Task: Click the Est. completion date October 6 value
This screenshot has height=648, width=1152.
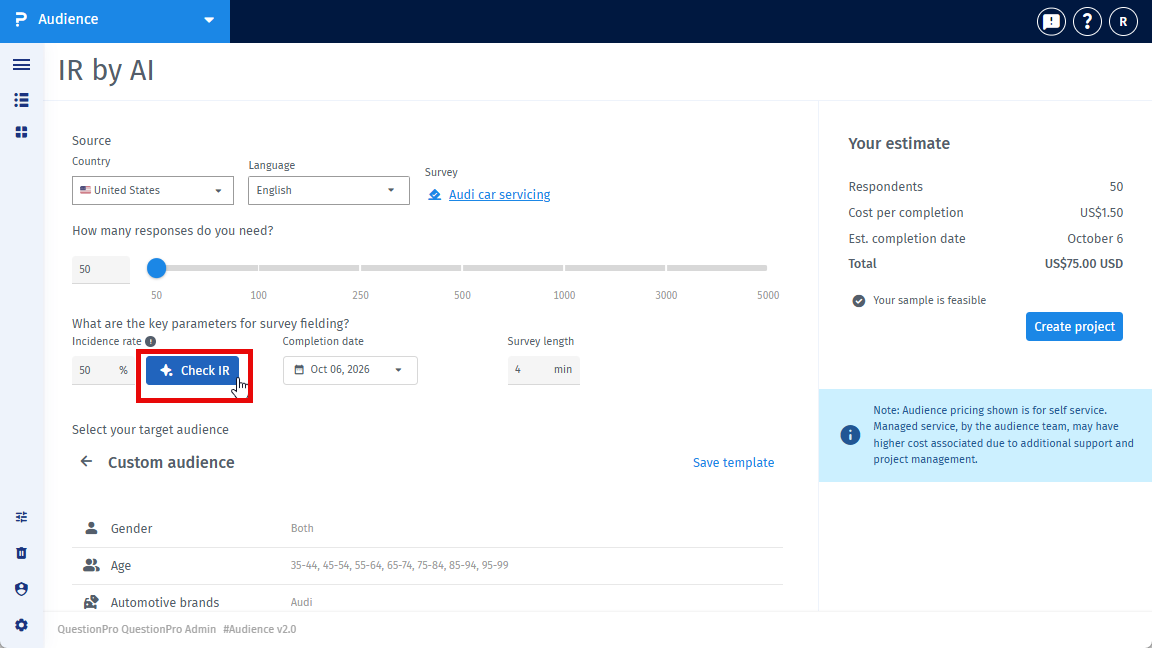Action: coord(1095,239)
